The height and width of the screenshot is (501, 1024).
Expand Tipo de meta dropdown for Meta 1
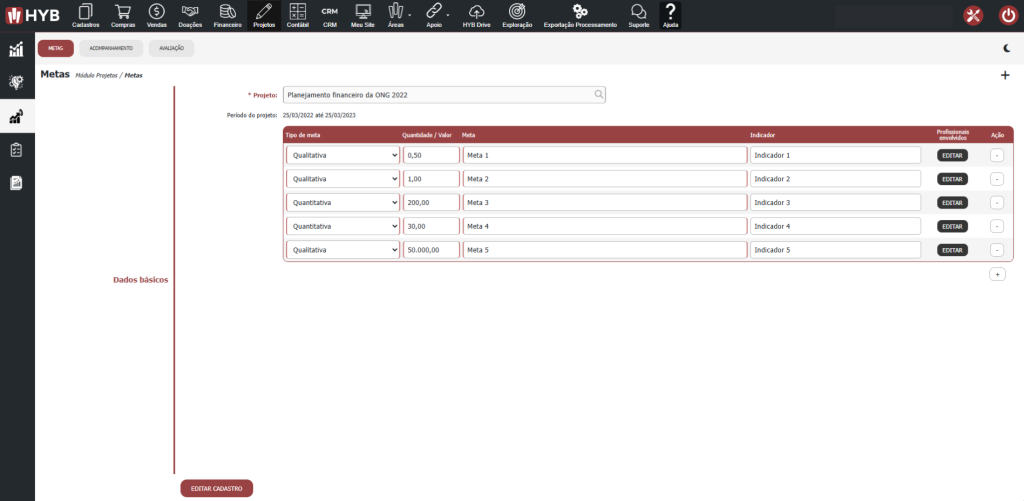point(342,155)
